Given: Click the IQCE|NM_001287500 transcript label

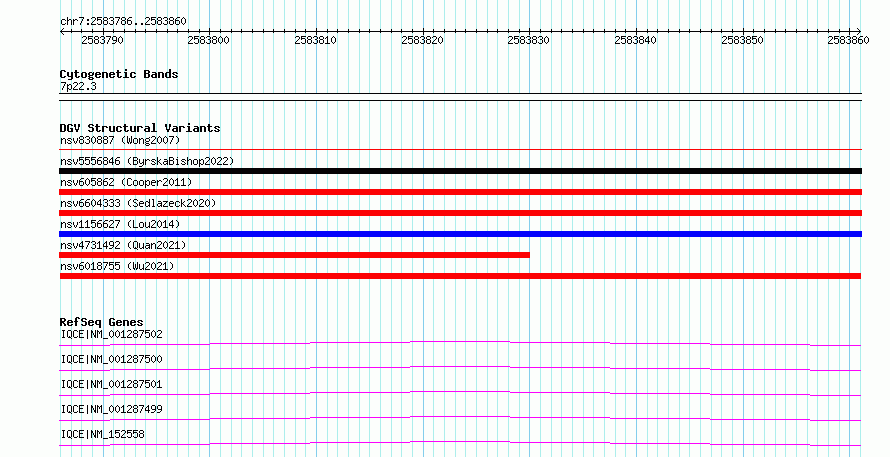Looking at the screenshot, I should (111, 359).
